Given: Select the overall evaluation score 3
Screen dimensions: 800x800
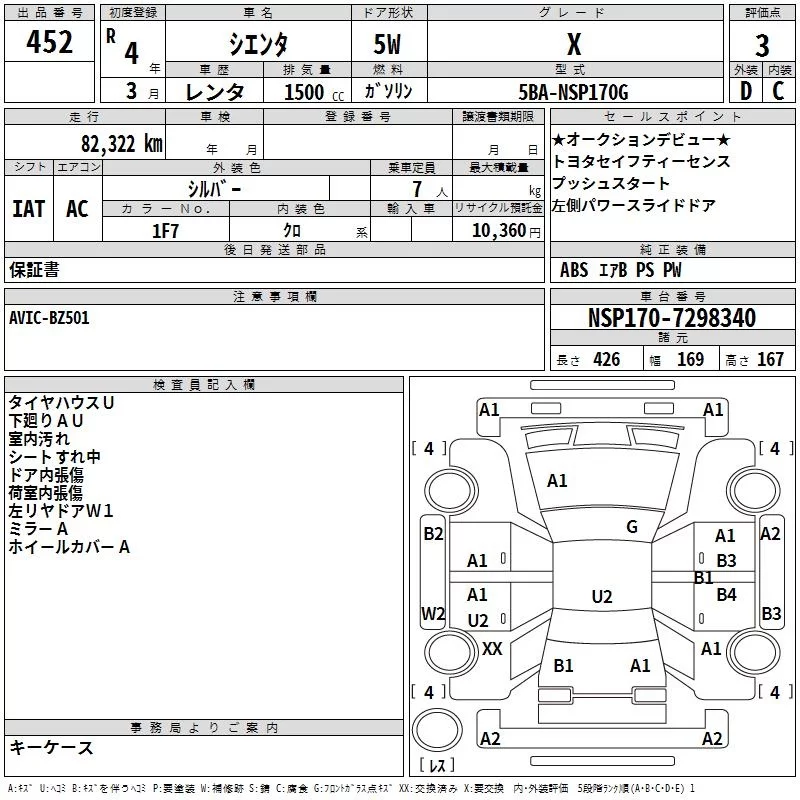Looking at the screenshot, I should [x=762, y=45].
